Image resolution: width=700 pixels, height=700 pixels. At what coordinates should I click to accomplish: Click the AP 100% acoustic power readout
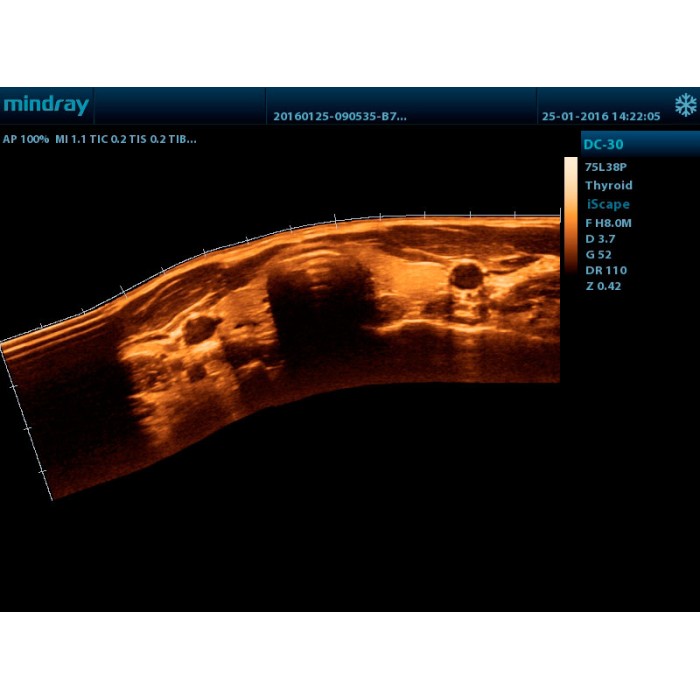point(26,139)
